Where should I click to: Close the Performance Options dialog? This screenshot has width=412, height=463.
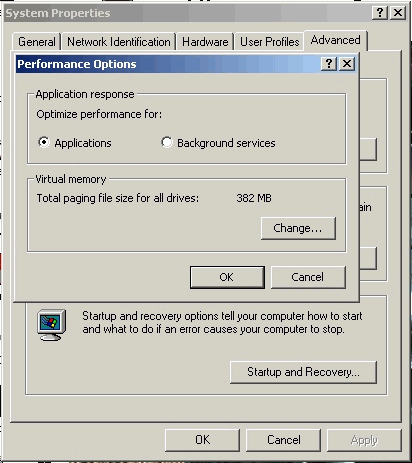click(347, 63)
